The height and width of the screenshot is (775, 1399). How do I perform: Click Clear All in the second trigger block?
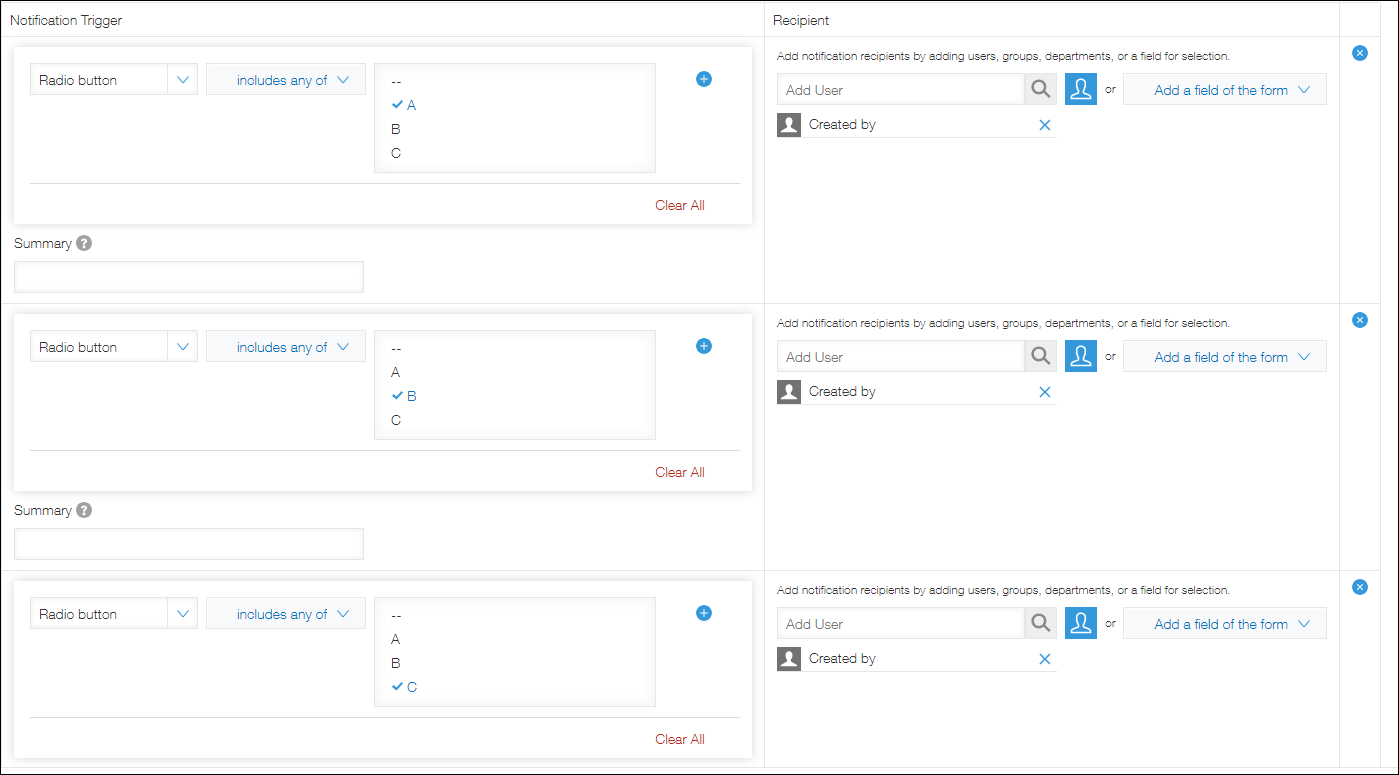[679, 472]
